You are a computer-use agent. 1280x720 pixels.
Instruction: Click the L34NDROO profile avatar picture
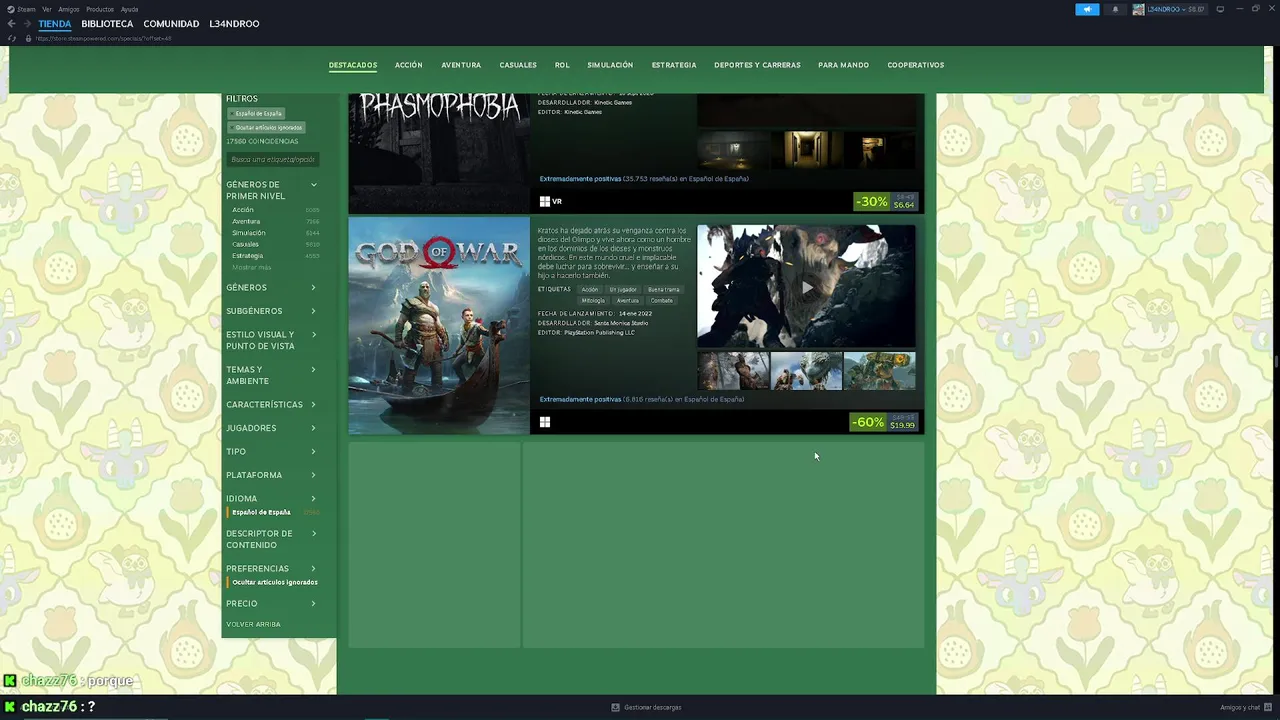pyautogui.click(x=1138, y=9)
